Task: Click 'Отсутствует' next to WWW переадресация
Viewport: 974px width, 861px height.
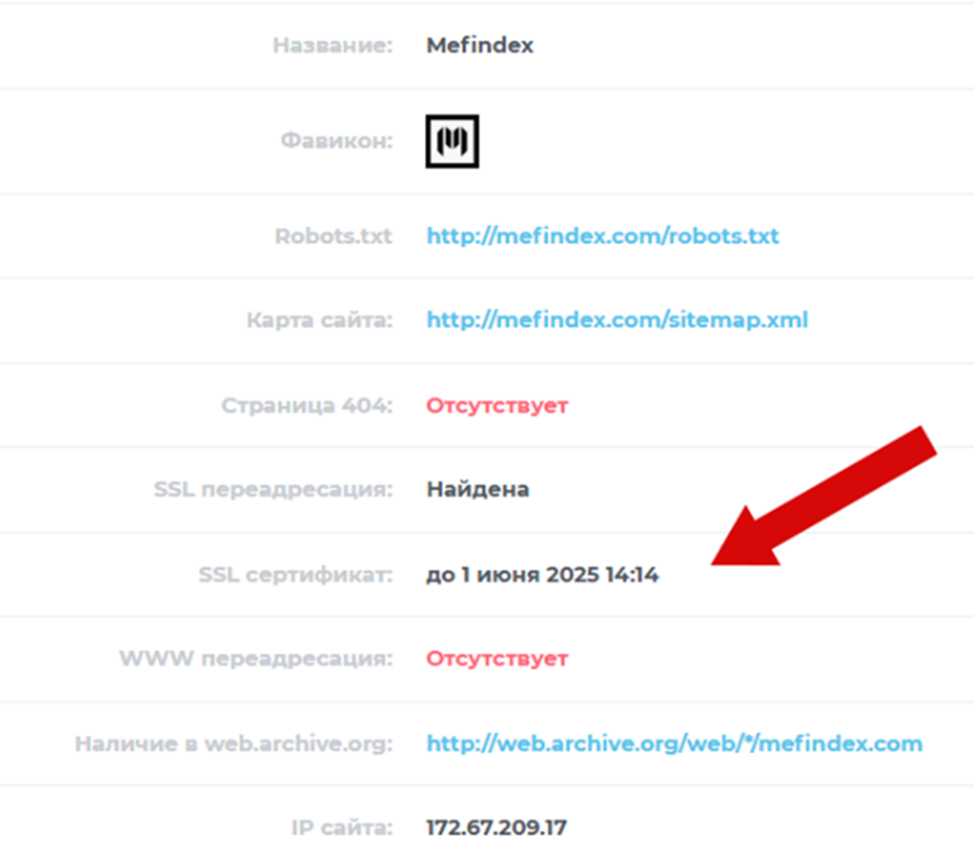Action: [497, 659]
